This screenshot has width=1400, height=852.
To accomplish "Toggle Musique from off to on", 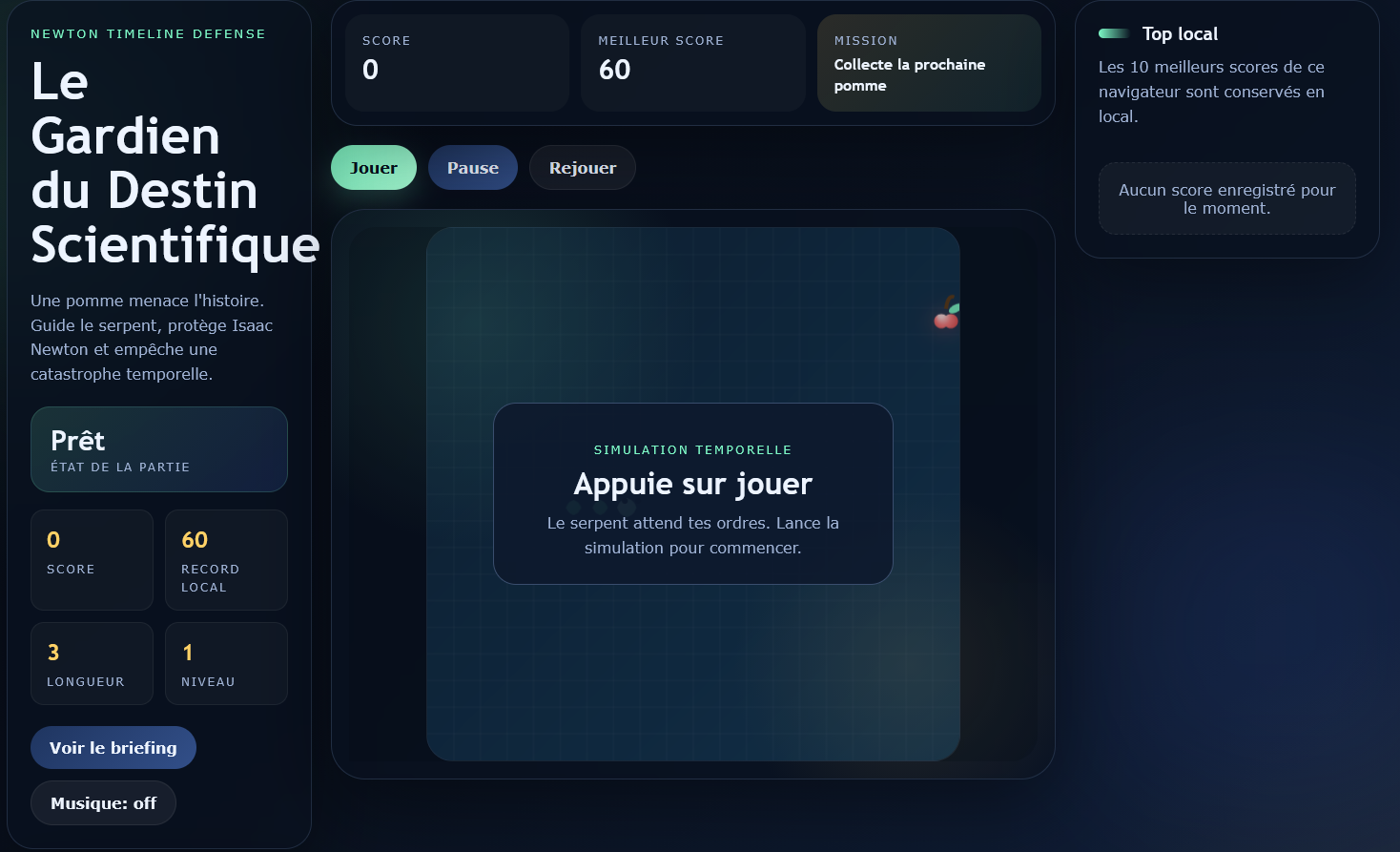I will pyautogui.click(x=102, y=802).
